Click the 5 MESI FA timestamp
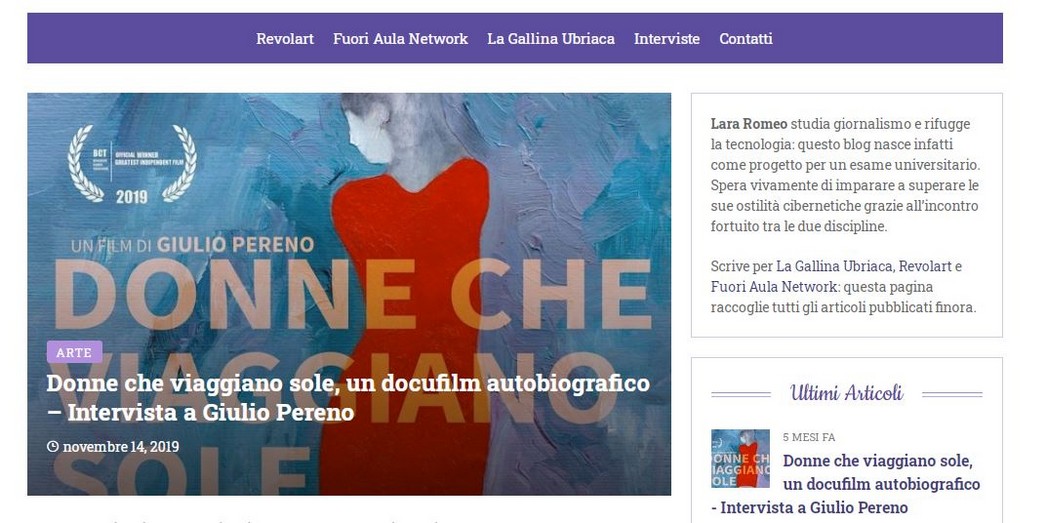The height and width of the screenshot is (523, 1046). click(809, 437)
